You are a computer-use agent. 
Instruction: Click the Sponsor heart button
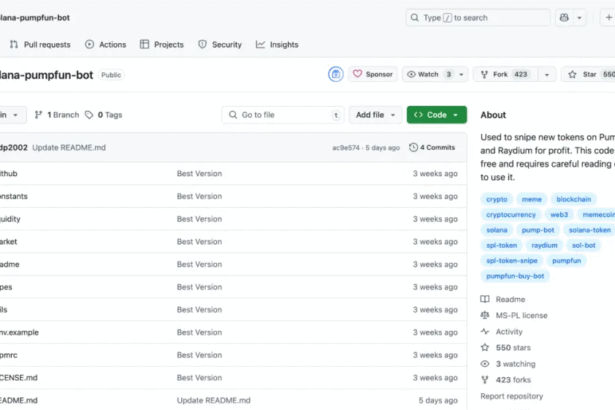click(372, 74)
